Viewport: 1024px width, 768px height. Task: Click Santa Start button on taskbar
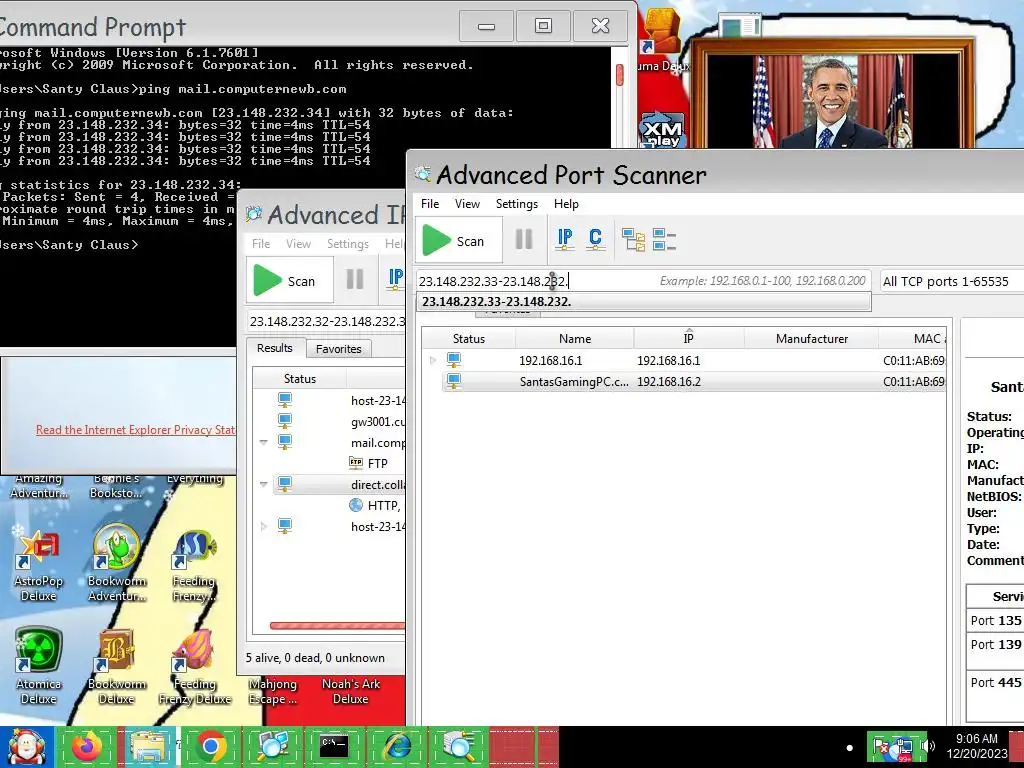pyautogui.click(x=26, y=746)
